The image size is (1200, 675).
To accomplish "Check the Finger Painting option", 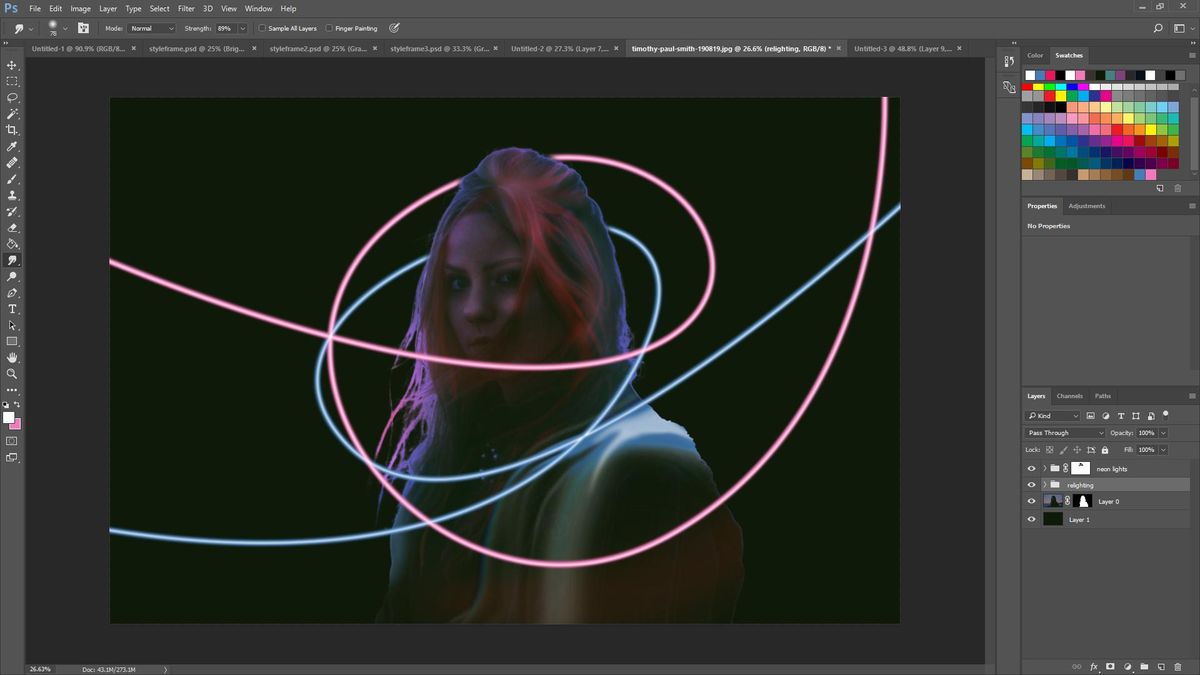I will pos(330,28).
